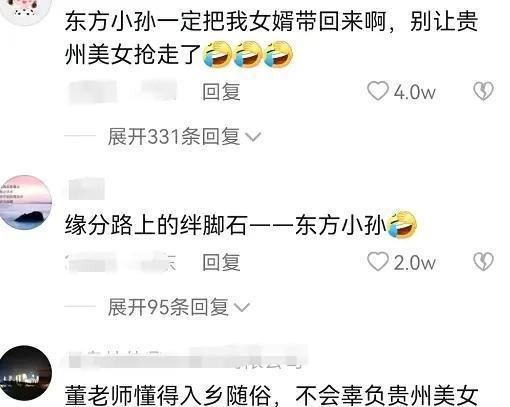Tap the heart icon showing 2.0w likes
This screenshot has width=510, height=407.
[x=378, y=262]
